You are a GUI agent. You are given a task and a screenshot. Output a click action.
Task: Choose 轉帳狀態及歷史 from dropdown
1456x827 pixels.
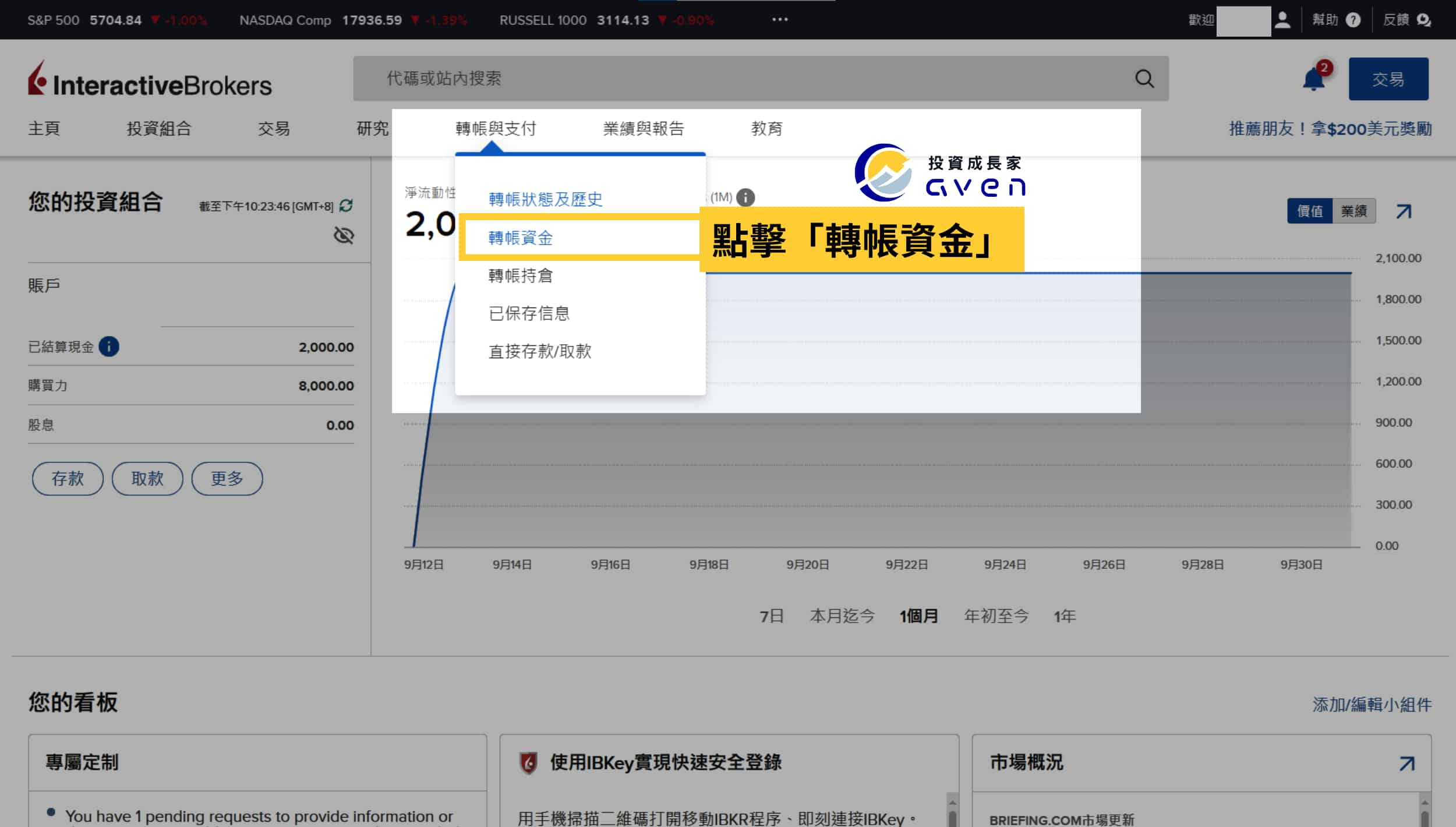(546, 199)
